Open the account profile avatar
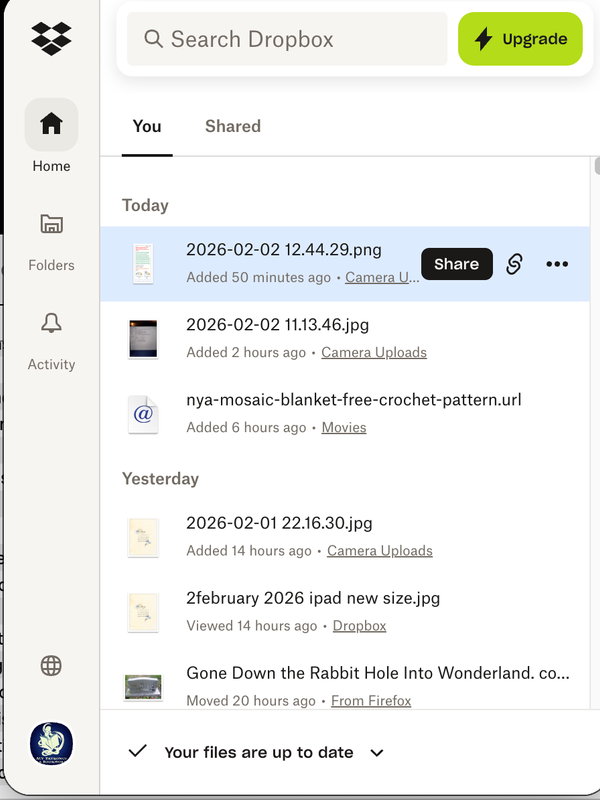The height and width of the screenshot is (800, 600). tap(51, 745)
